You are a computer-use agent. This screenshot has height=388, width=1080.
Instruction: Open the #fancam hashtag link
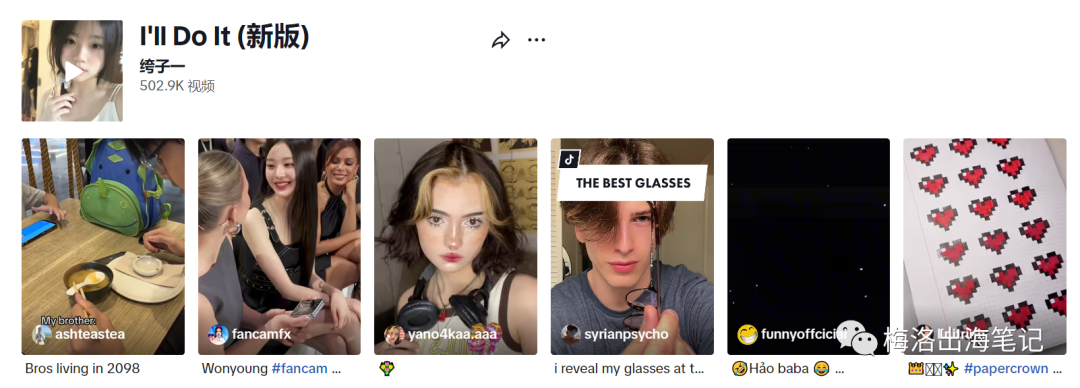pyautogui.click(x=300, y=369)
